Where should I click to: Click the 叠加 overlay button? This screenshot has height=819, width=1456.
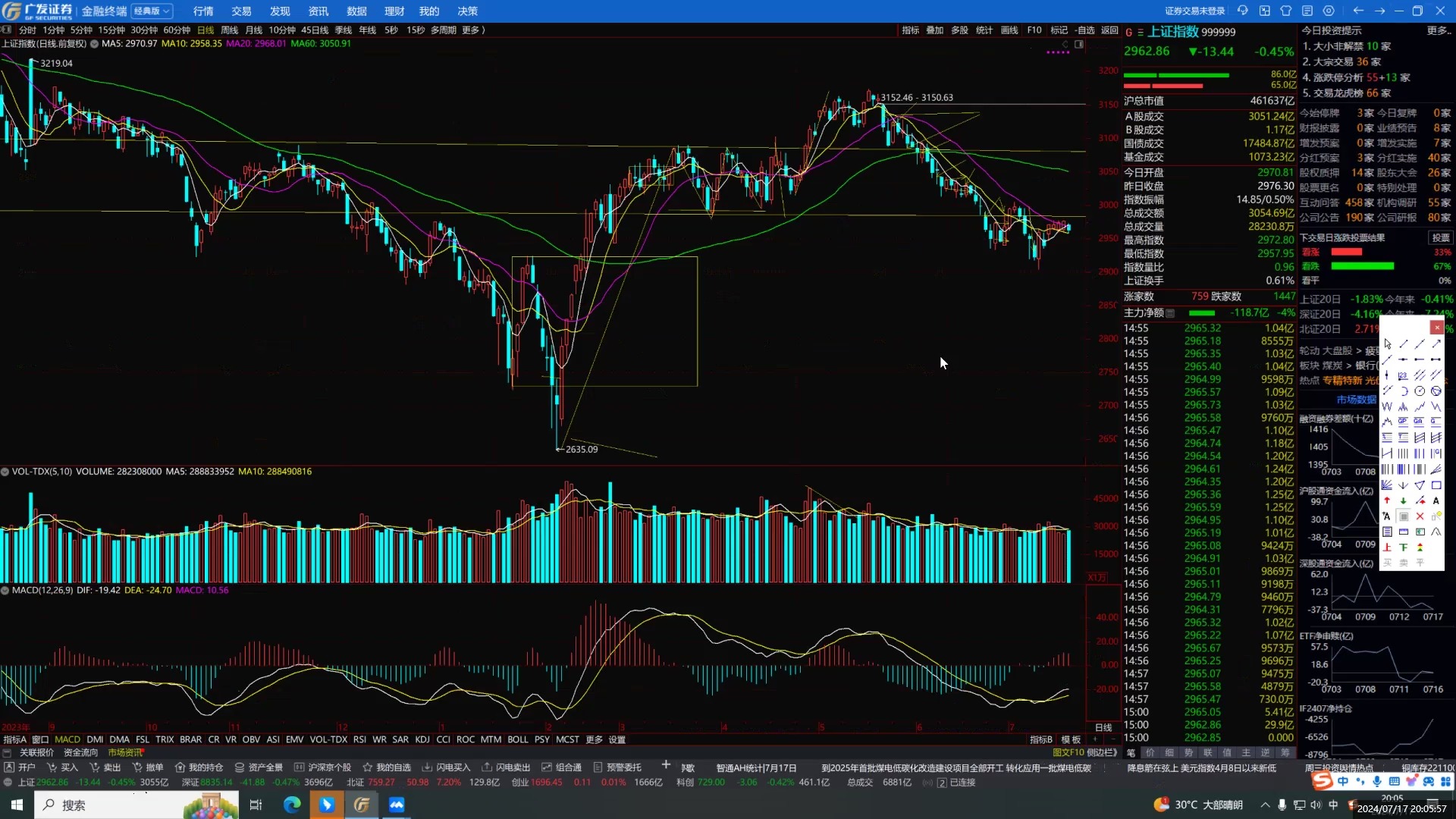tap(935, 30)
